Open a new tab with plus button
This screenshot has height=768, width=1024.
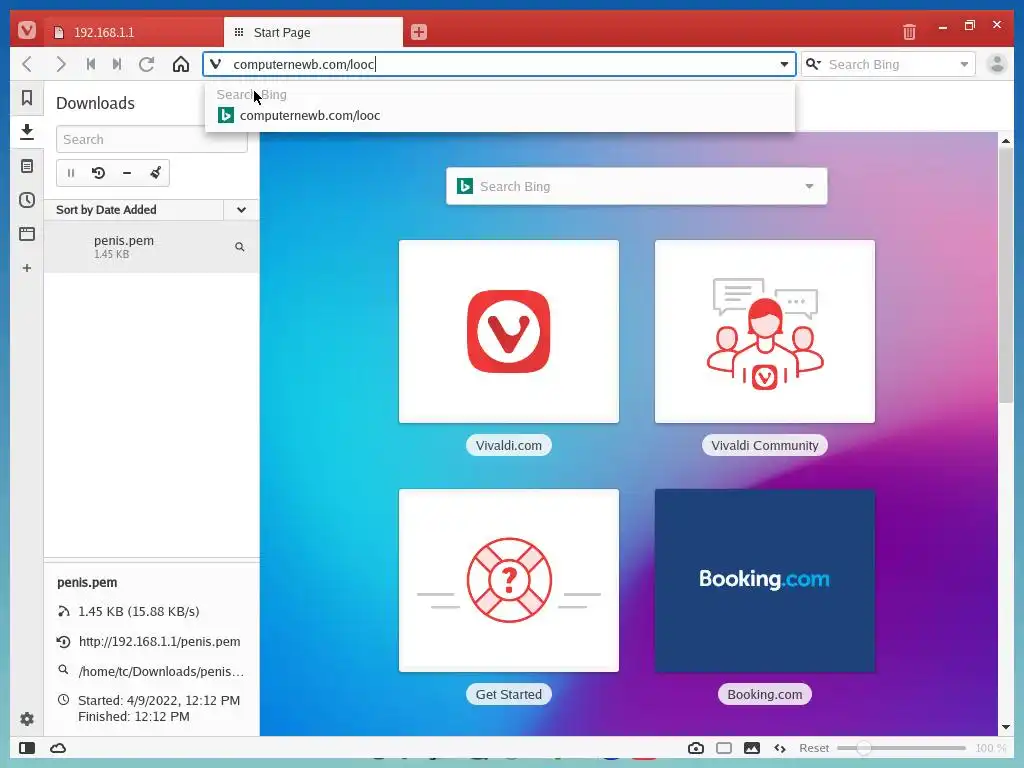(419, 31)
